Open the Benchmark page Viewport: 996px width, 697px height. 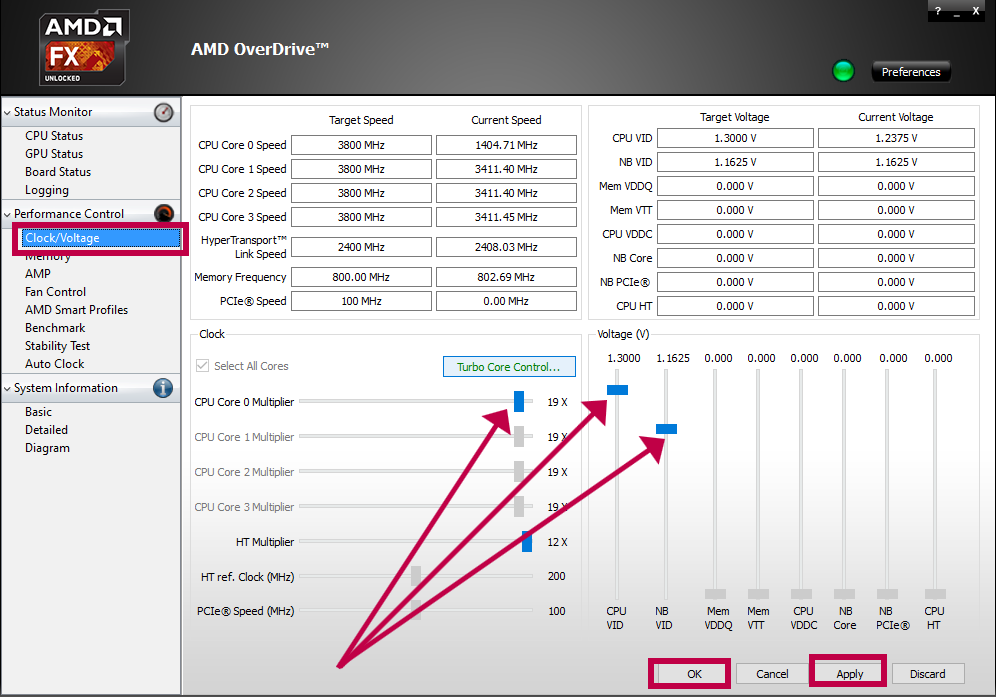click(x=55, y=328)
